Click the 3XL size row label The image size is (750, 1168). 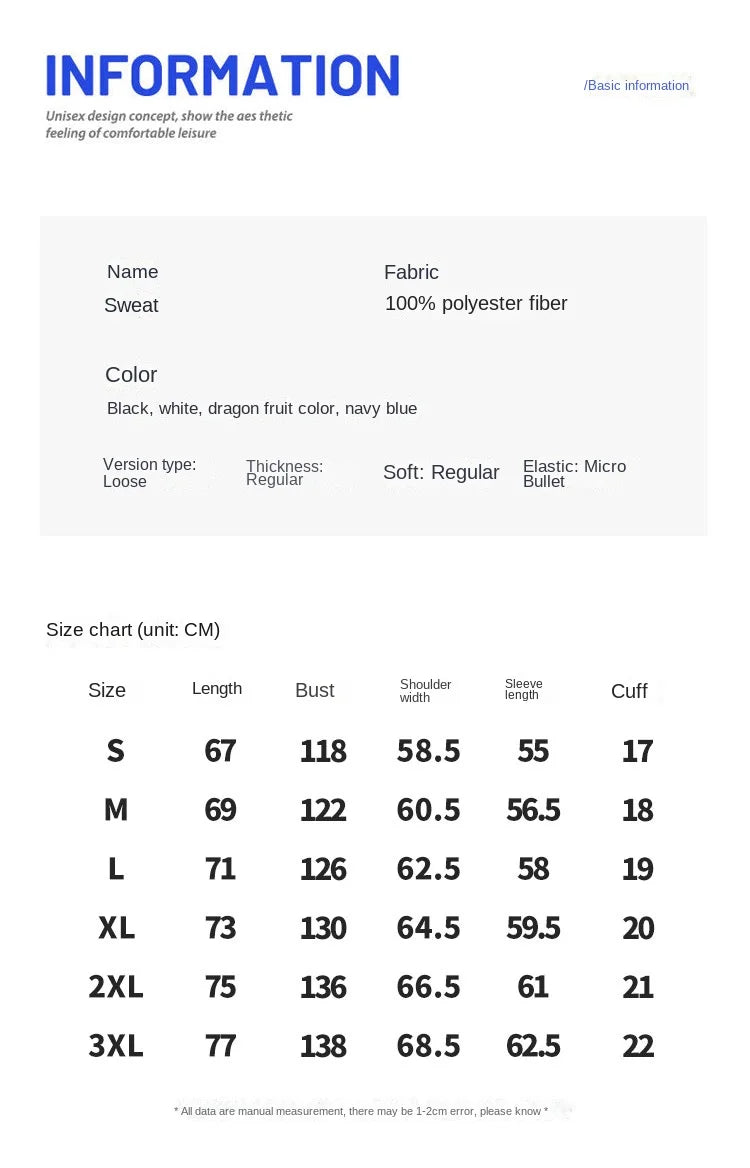pyautogui.click(x=116, y=1046)
